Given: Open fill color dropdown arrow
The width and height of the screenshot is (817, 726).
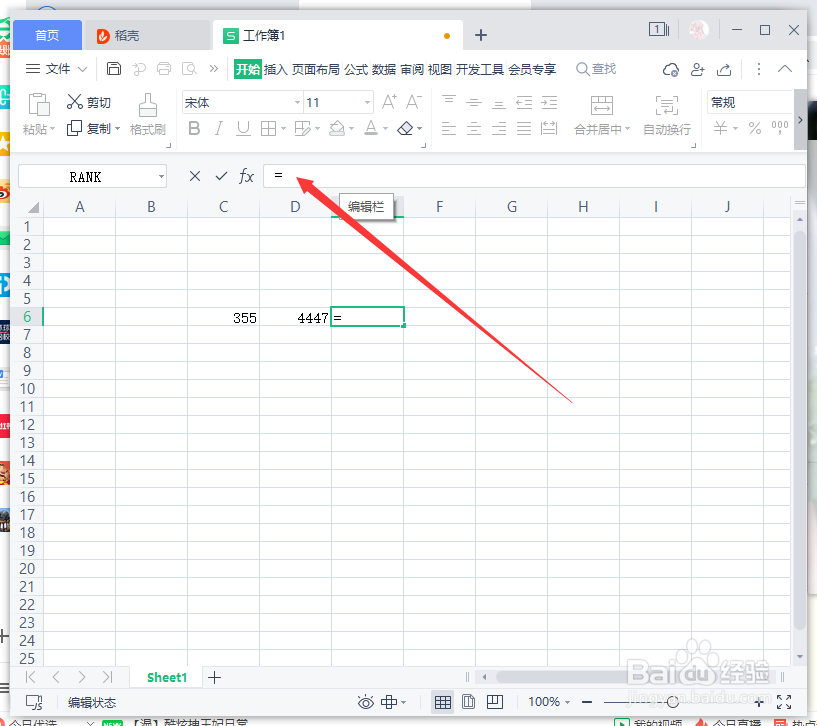Looking at the screenshot, I should coord(352,129).
